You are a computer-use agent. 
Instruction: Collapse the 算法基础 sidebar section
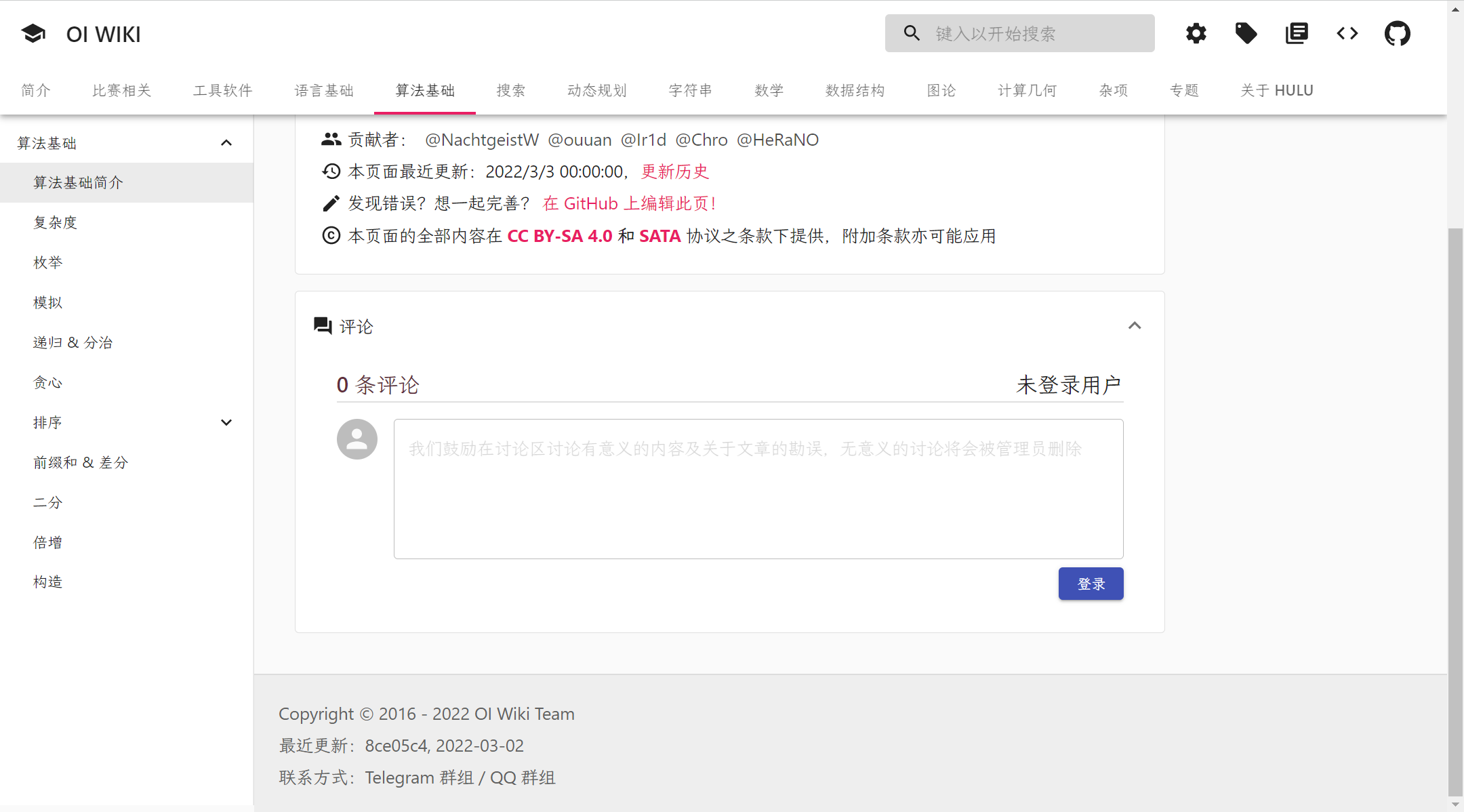coord(226,142)
